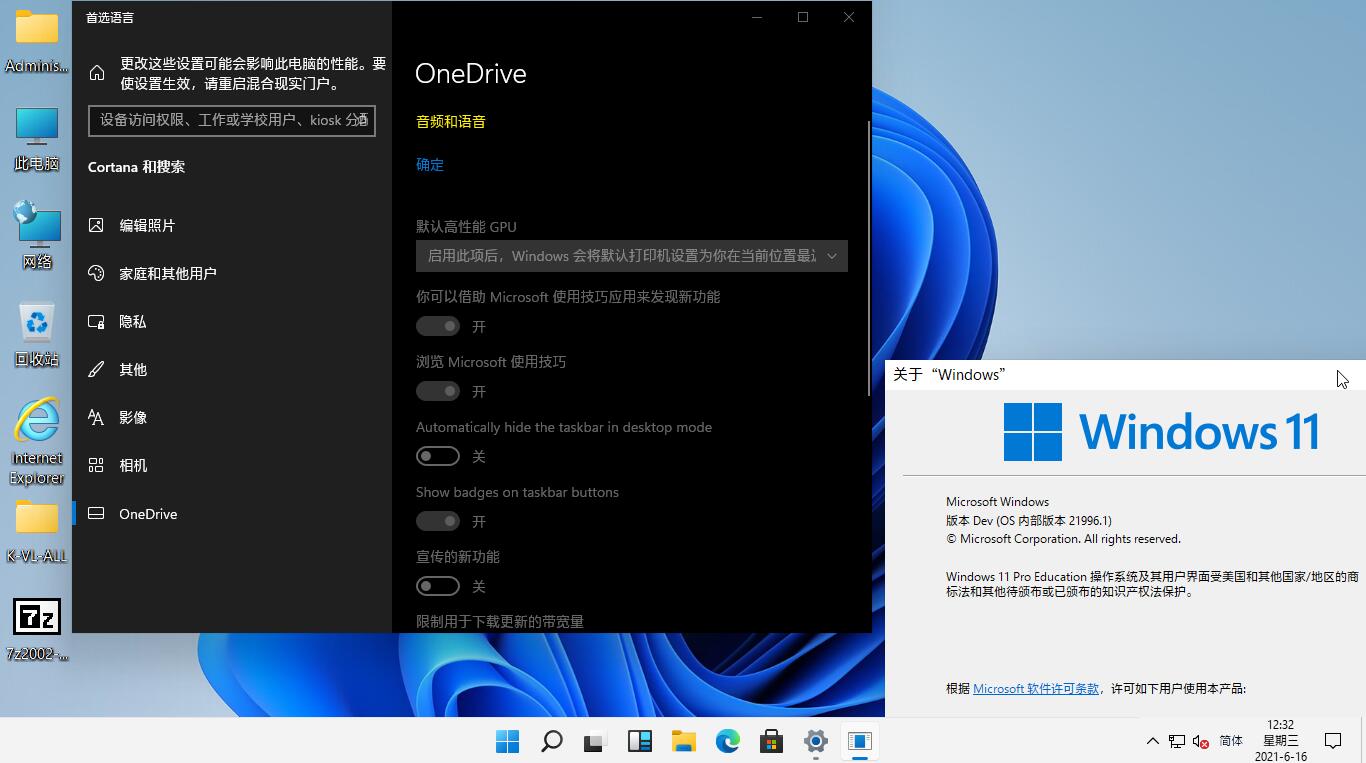
Task: Click the 简体 input method indicator
Action: tap(1231, 741)
